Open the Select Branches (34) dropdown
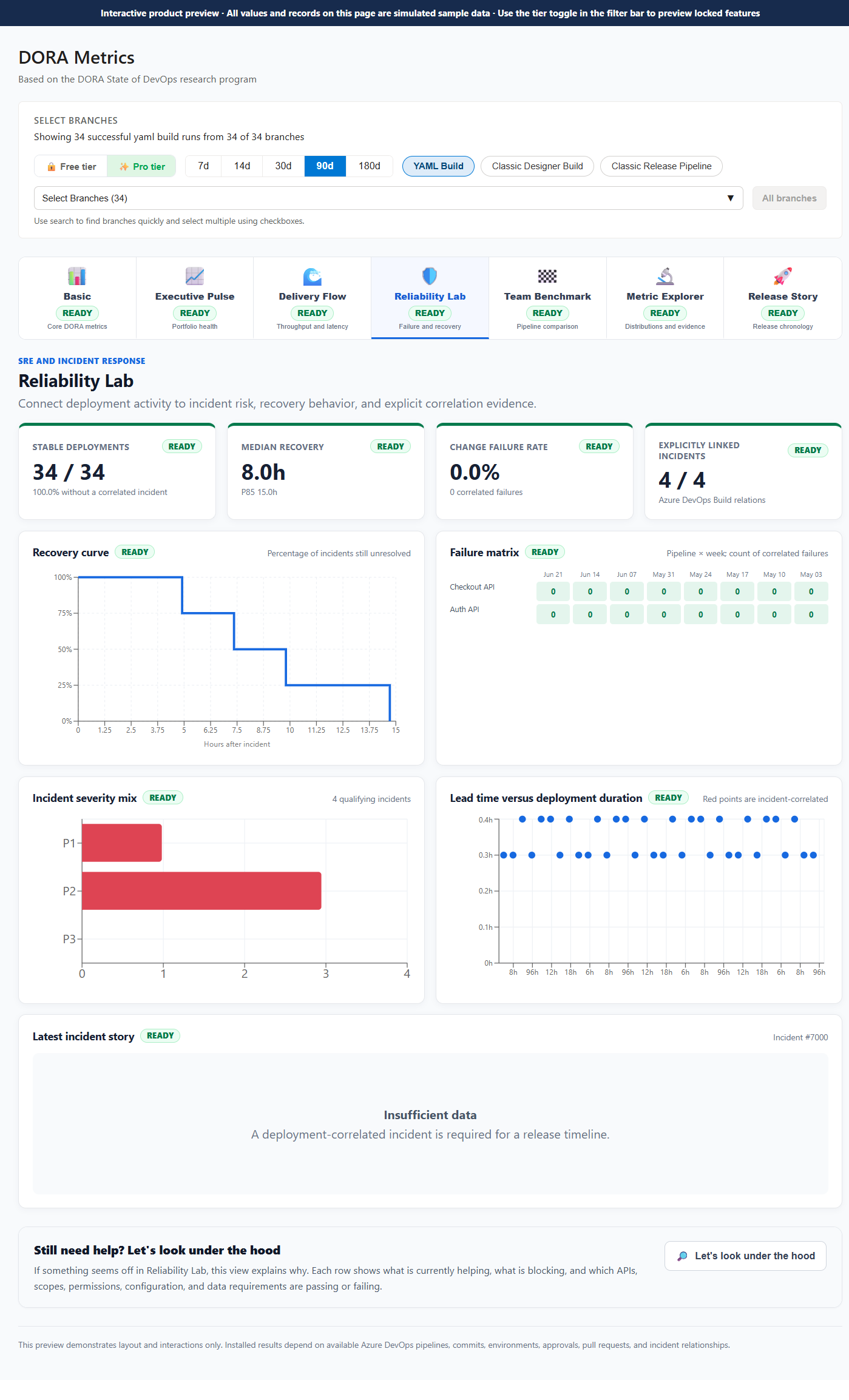This screenshot has height=1400, width=849. tap(388, 198)
